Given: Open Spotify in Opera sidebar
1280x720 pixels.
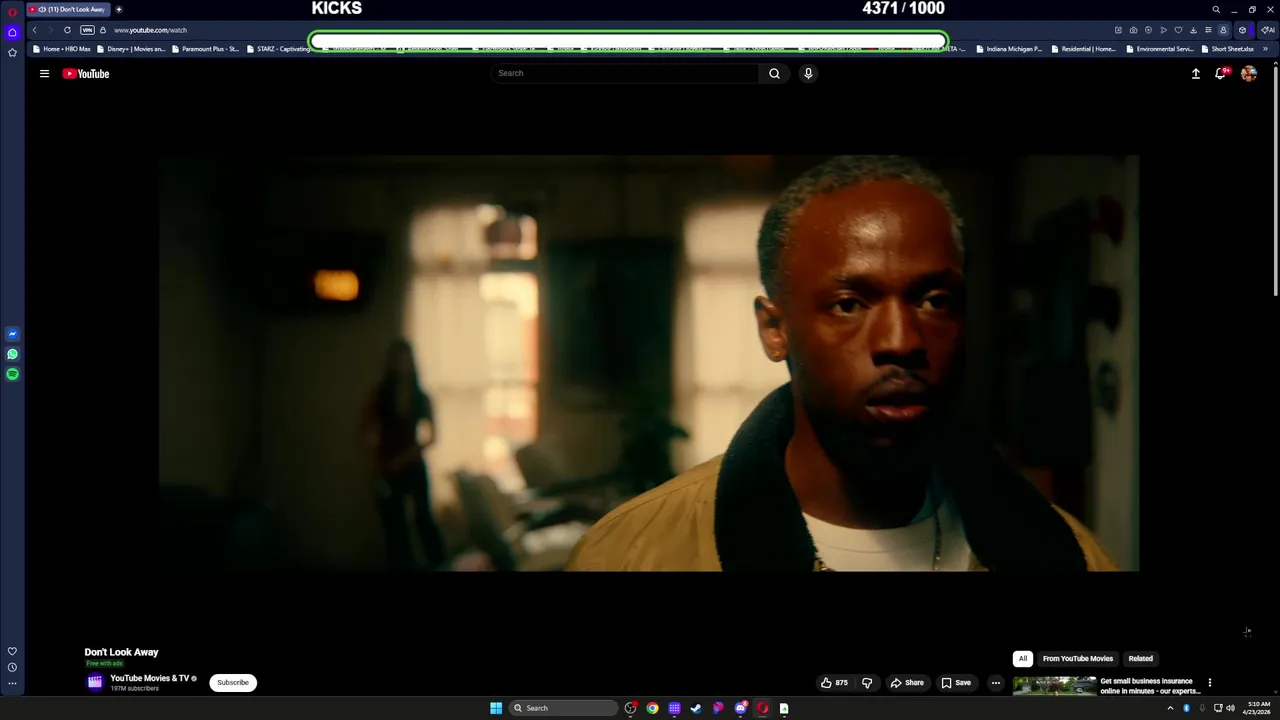Looking at the screenshot, I should tap(12, 374).
